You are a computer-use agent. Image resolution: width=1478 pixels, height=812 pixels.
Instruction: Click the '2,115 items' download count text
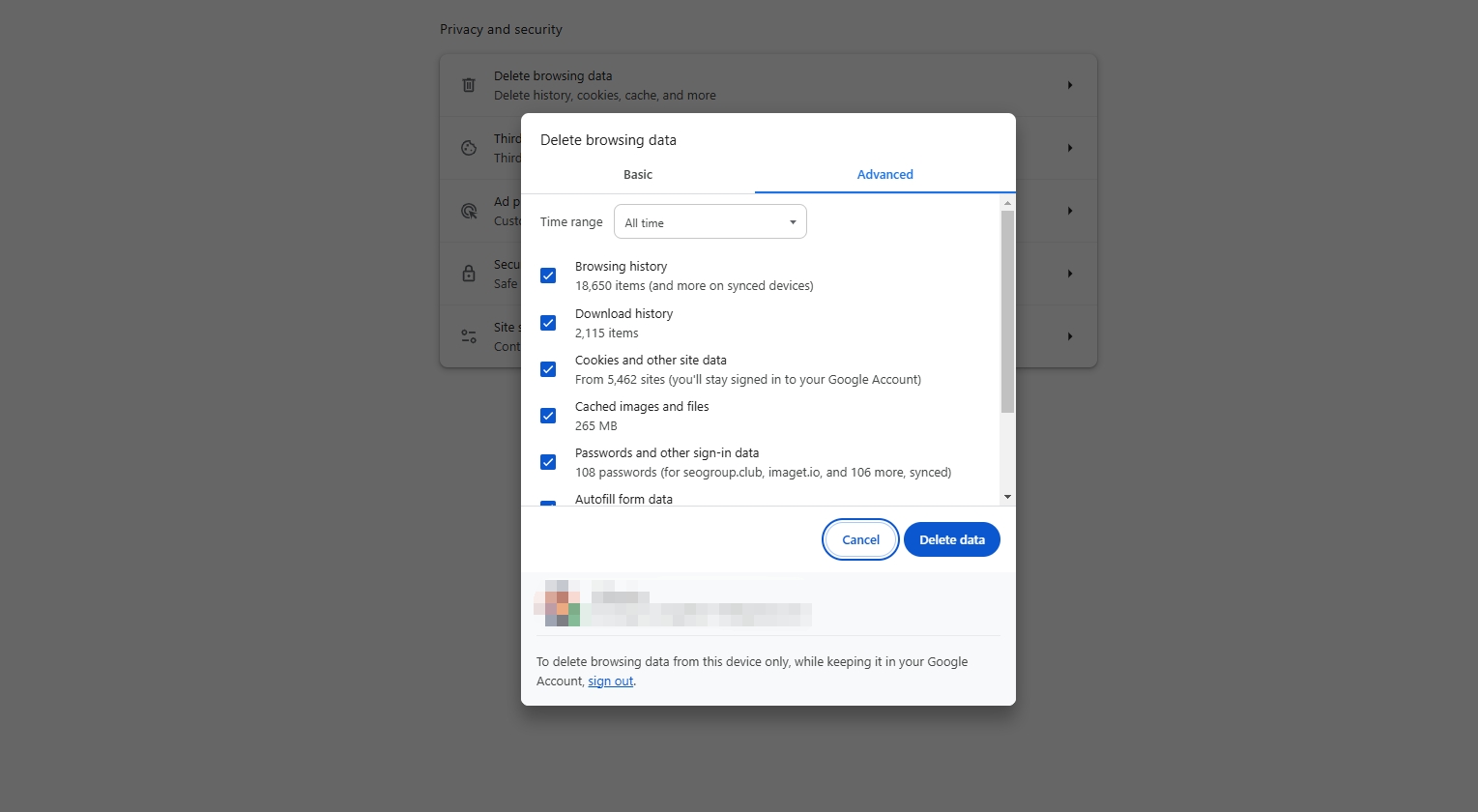pyautogui.click(x=607, y=333)
